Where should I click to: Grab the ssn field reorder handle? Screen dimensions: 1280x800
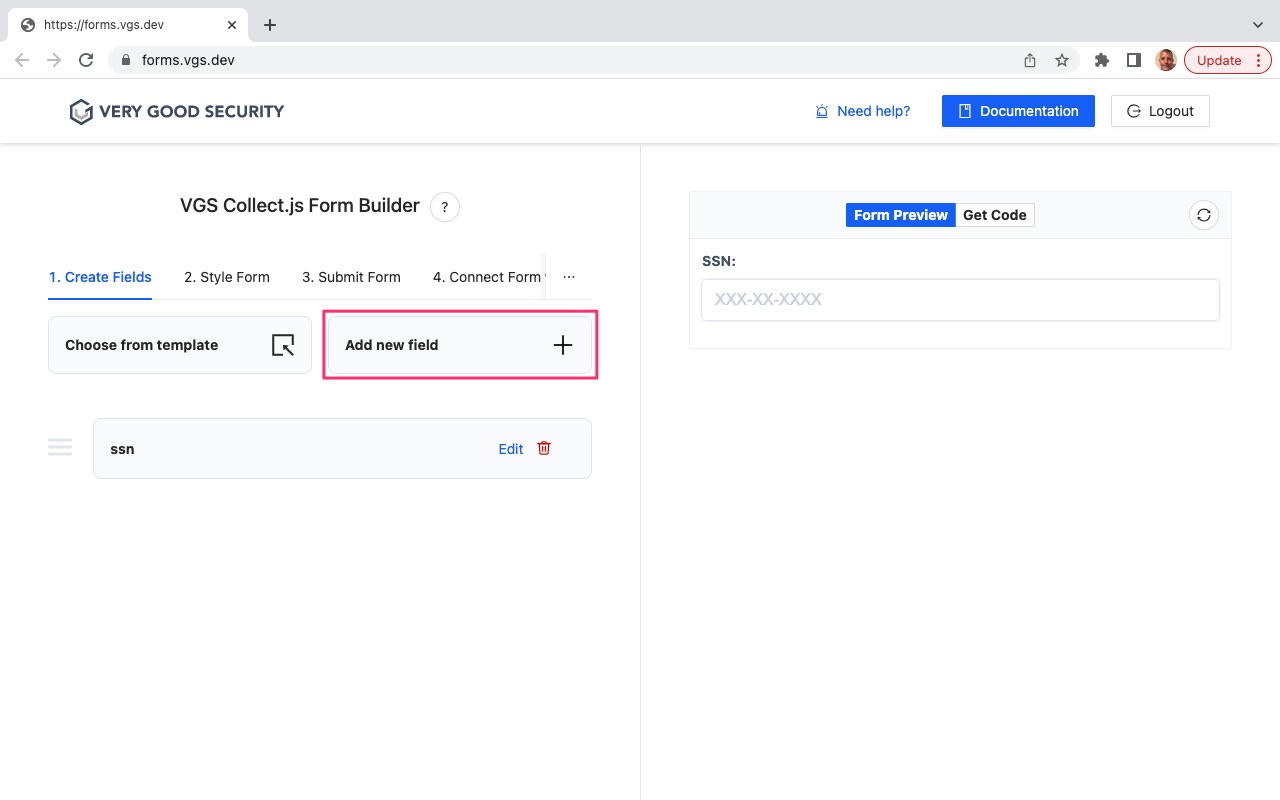coord(60,447)
